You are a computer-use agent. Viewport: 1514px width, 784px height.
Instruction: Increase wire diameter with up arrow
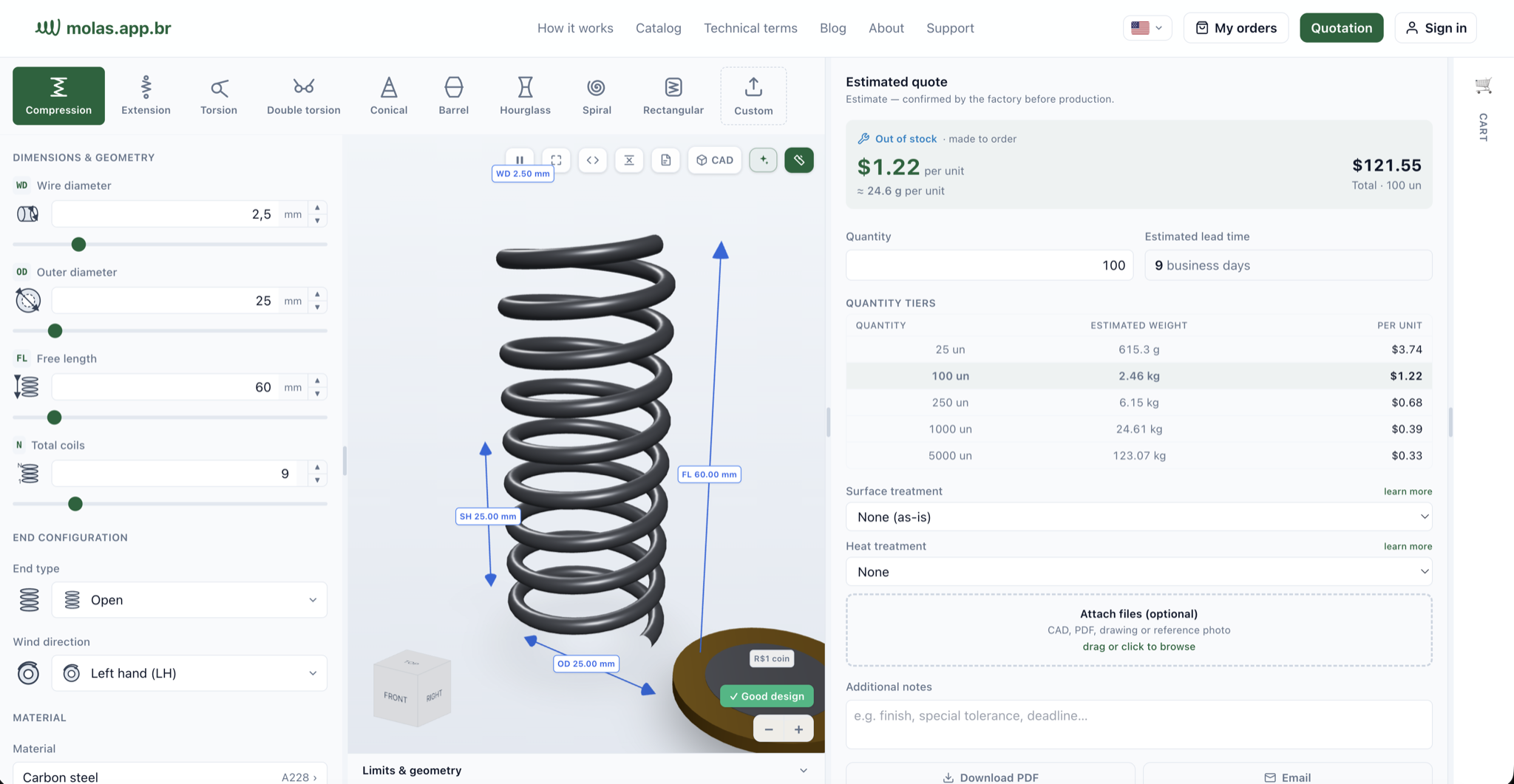pos(317,208)
